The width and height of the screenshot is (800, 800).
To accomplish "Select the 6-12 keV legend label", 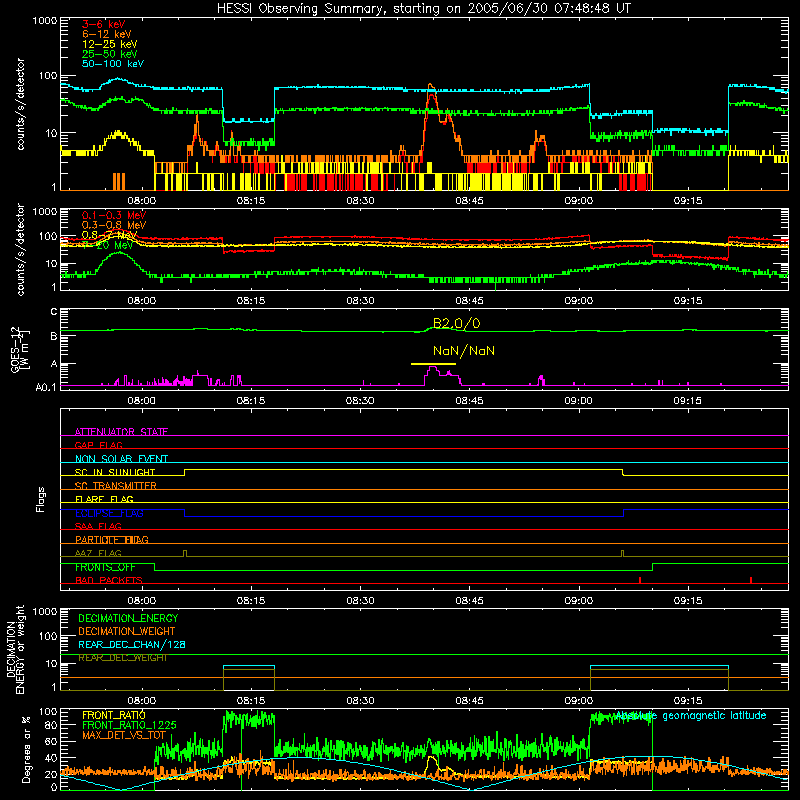I will point(107,34).
